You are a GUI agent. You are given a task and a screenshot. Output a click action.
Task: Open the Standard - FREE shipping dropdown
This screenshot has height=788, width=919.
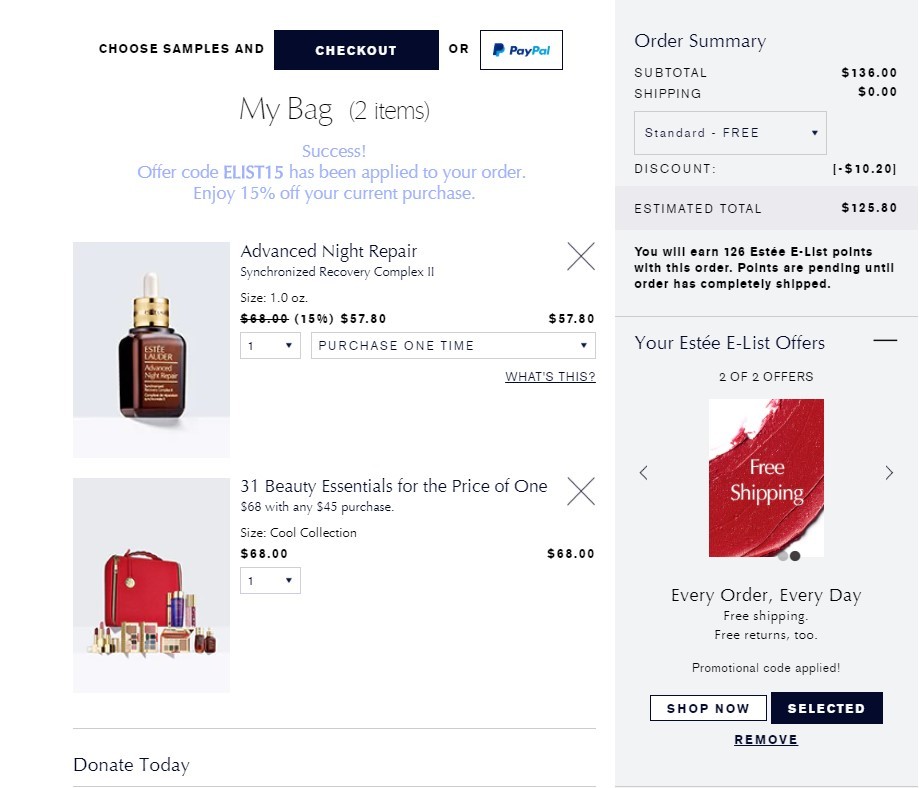730,133
